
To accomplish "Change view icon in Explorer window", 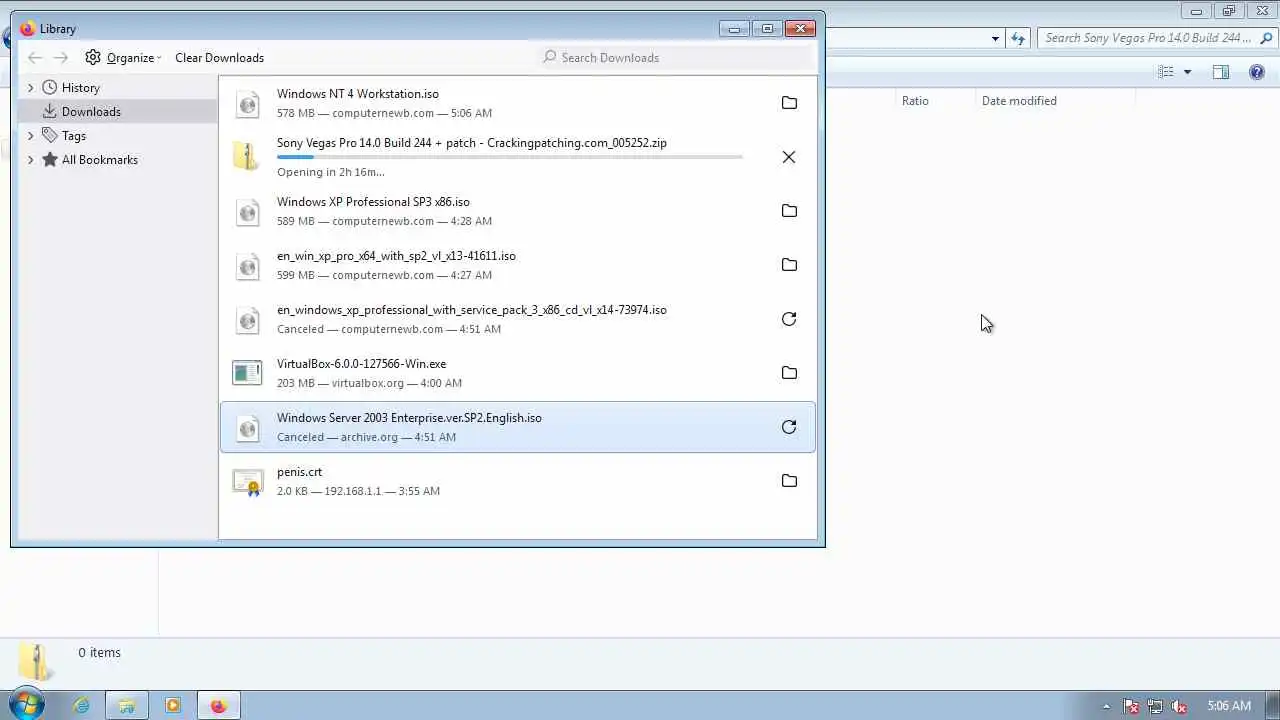I will click(1166, 72).
